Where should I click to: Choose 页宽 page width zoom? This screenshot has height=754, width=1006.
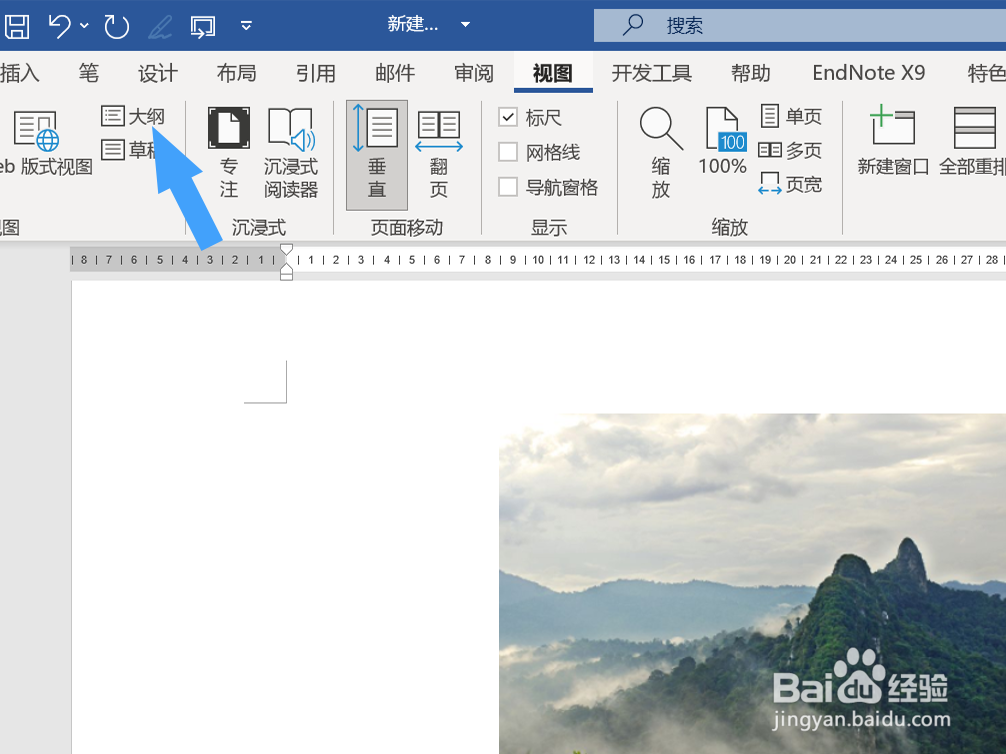coord(790,185)
